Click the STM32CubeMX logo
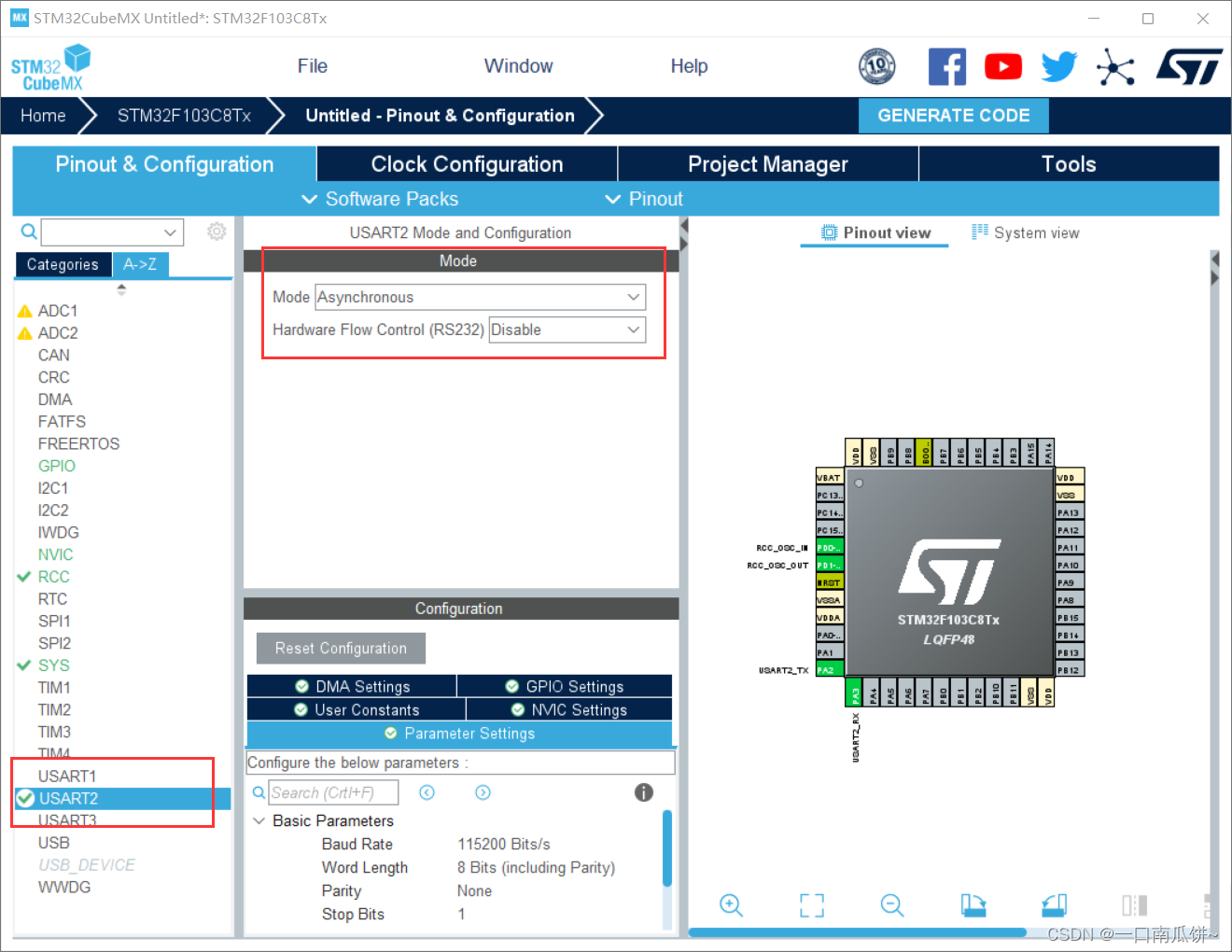The image size is (1232, 952). click(x=51, y=68)
